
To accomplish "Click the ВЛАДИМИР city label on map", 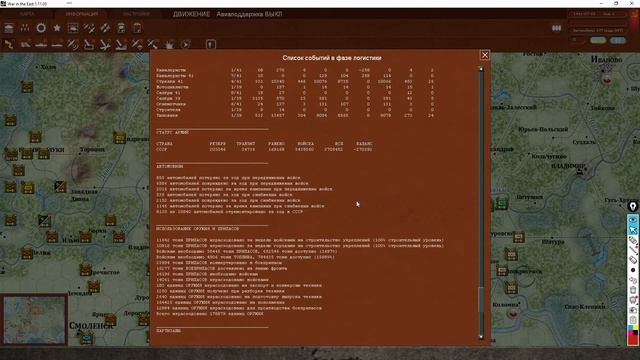I will tap(569, 166).
